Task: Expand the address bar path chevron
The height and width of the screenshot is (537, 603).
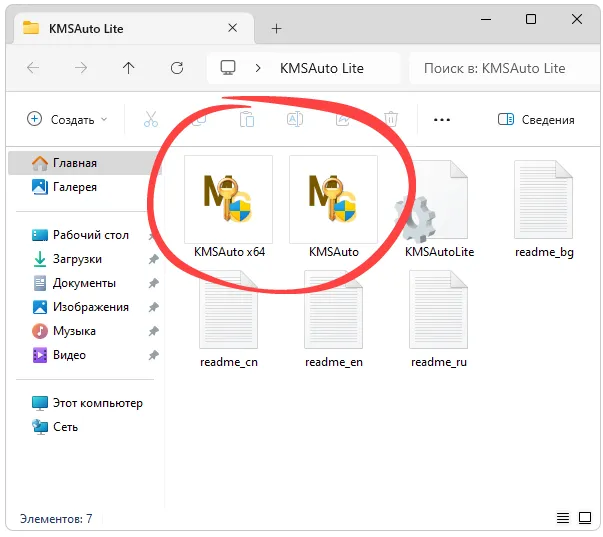Action: 258,68
